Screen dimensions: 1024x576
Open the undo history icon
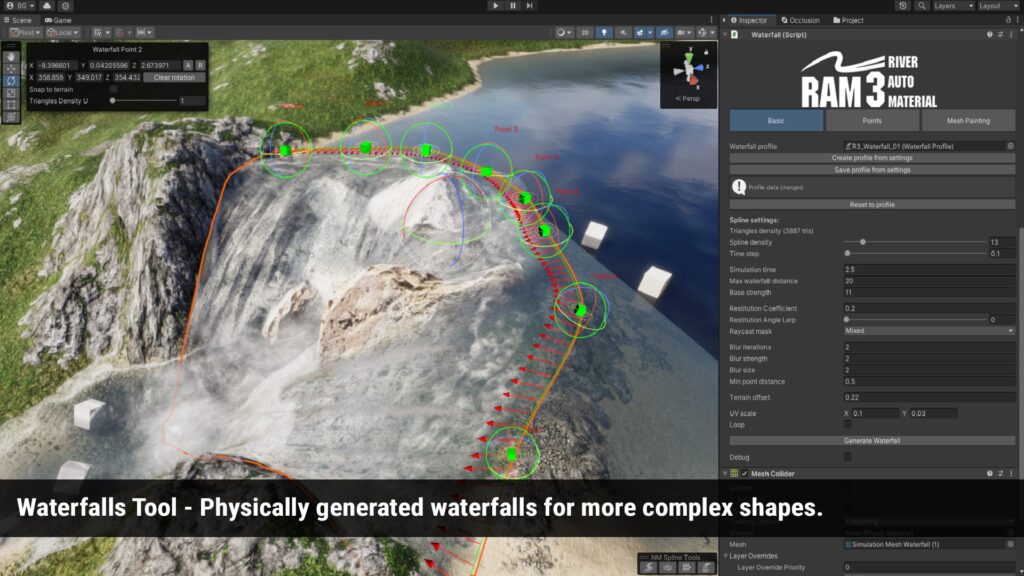click(x=903, y=6)
